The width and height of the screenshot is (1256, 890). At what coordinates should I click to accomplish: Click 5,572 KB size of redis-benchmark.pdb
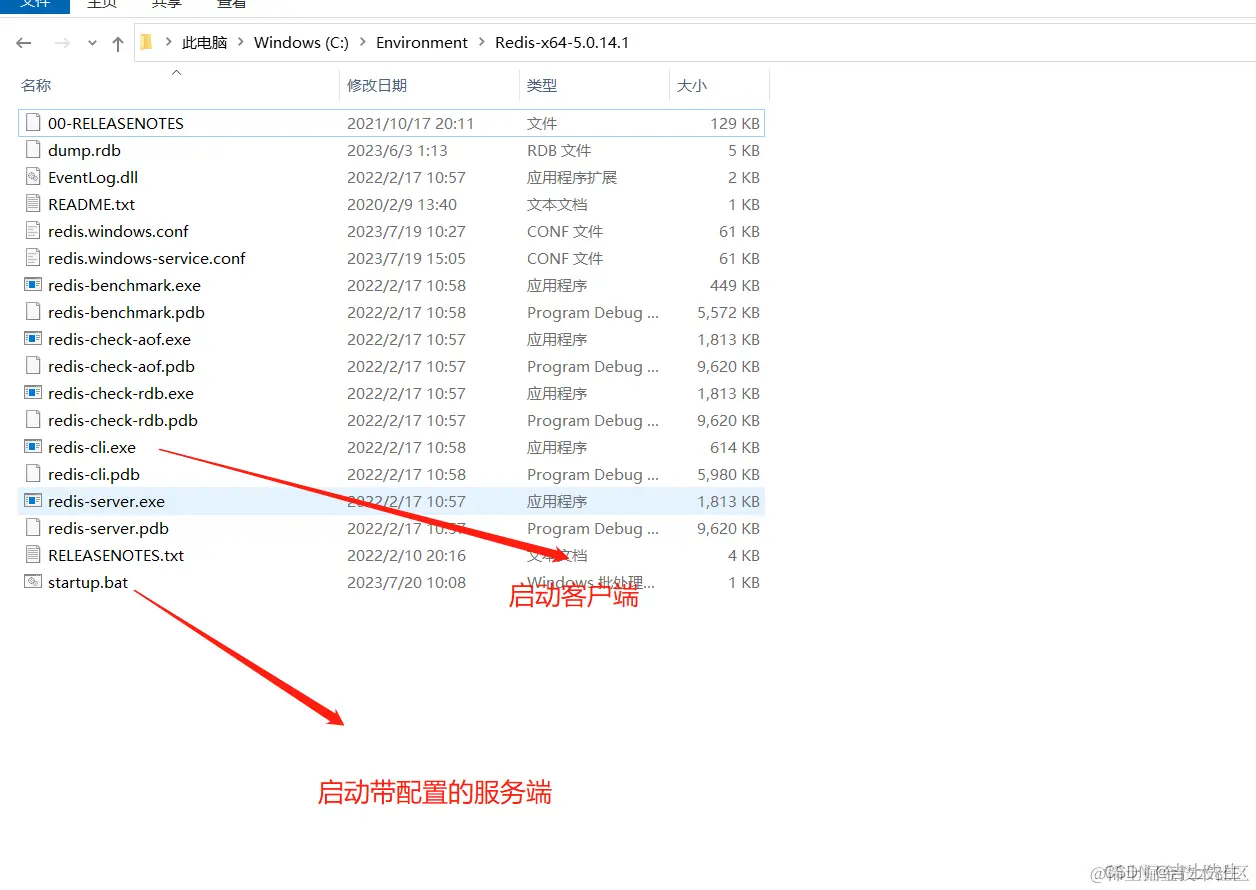(x=729, y=313)
